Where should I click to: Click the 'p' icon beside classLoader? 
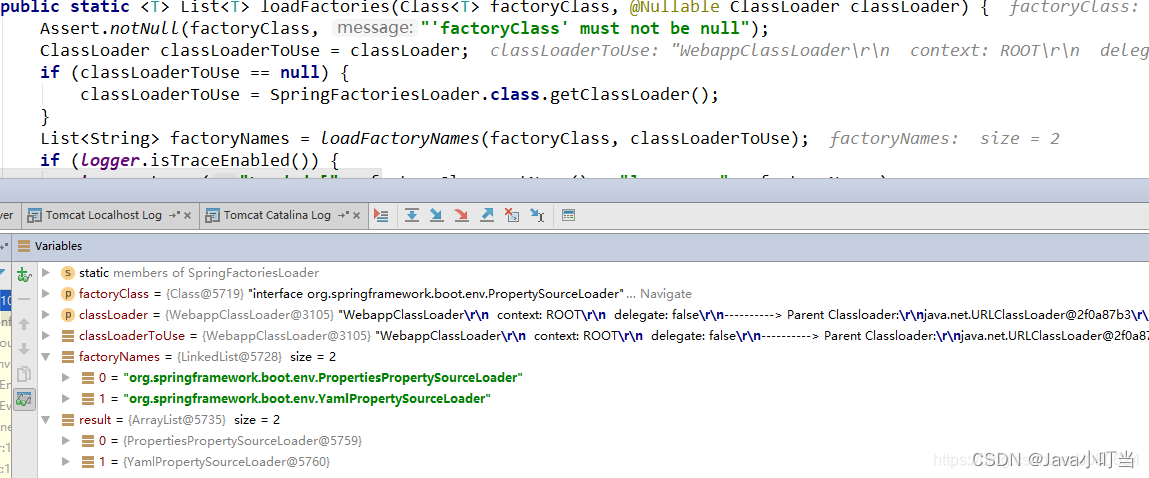(x=67, y=315)
